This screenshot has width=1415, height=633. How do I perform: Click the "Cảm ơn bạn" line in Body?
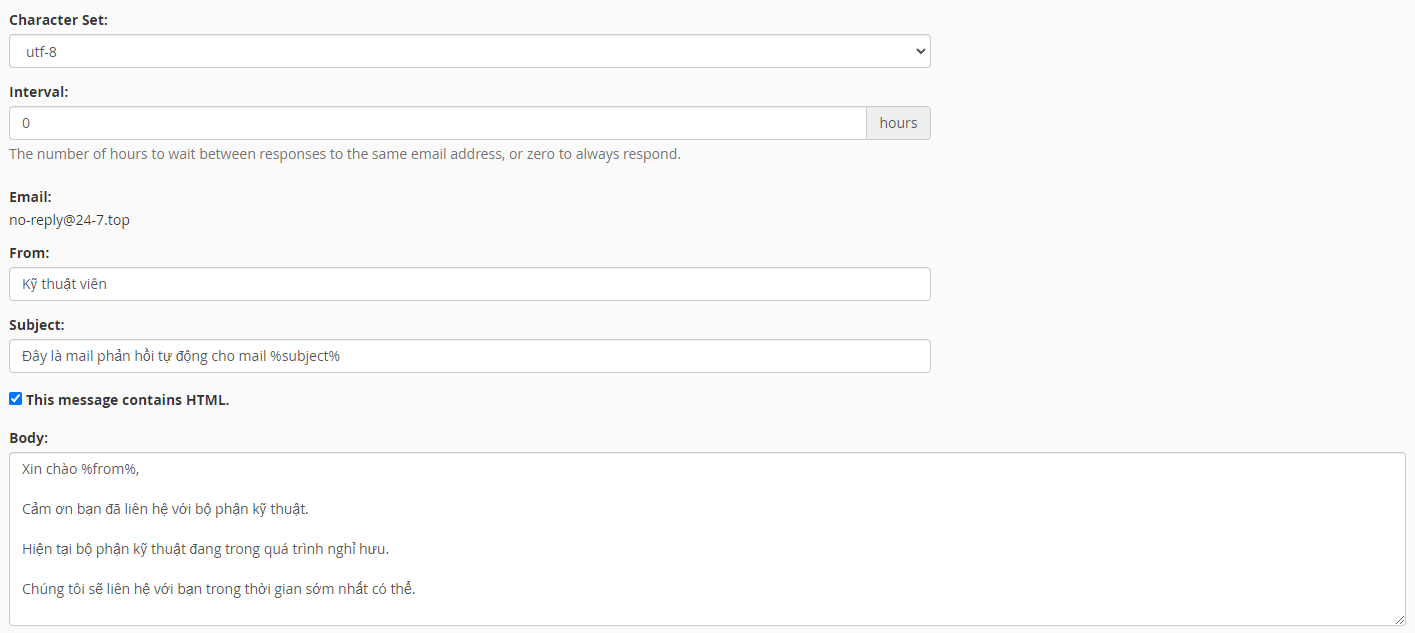point(165,509)
